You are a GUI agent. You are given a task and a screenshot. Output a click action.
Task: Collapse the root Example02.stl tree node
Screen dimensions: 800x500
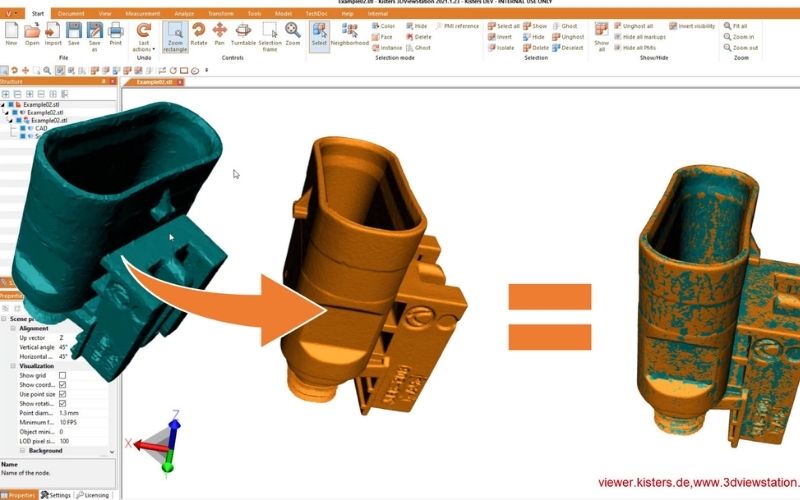3,105
